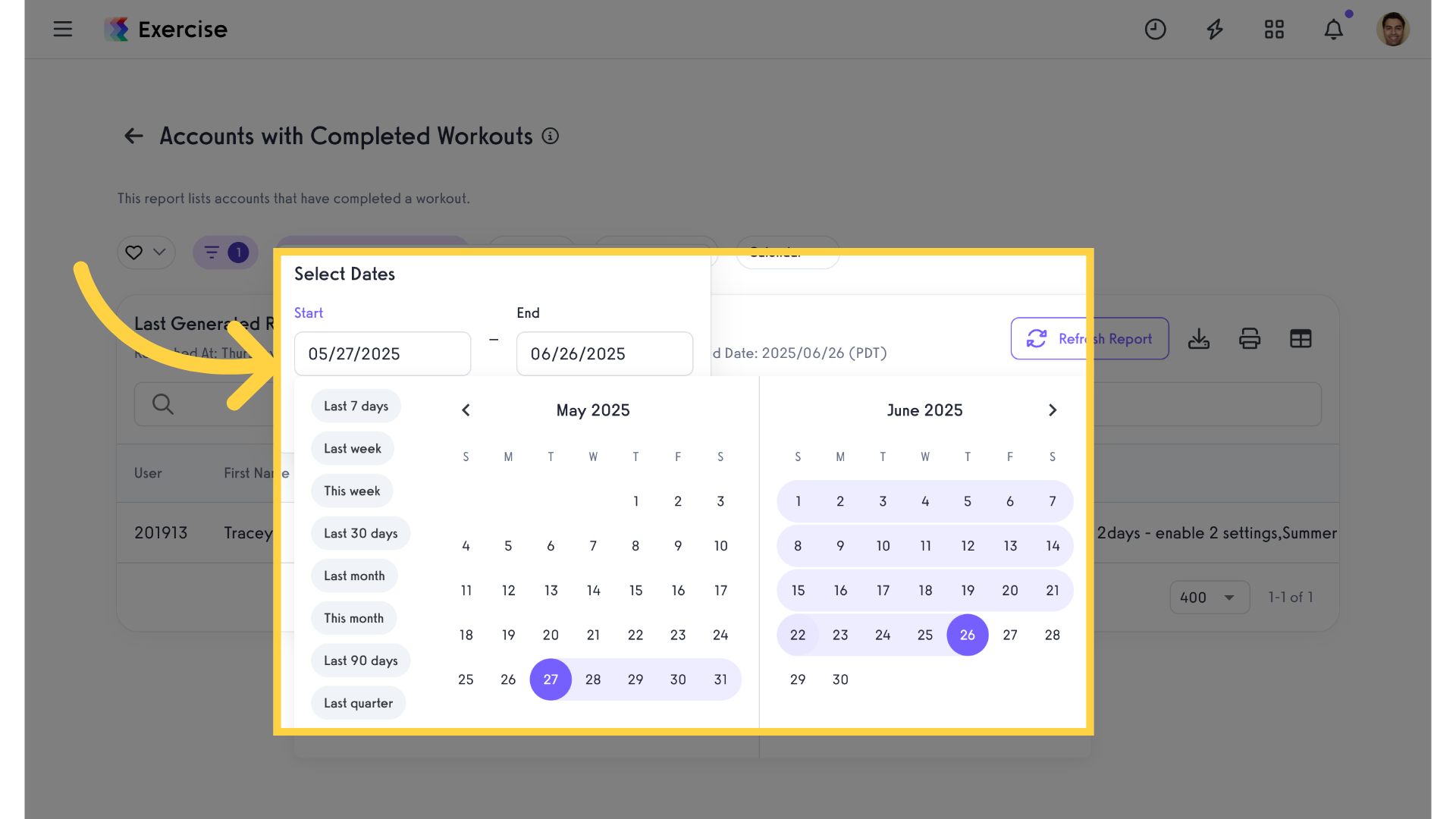Screen dimensions: 1456x819
Task: Select June 18 in the calendar
Action: tap(925, 591)
